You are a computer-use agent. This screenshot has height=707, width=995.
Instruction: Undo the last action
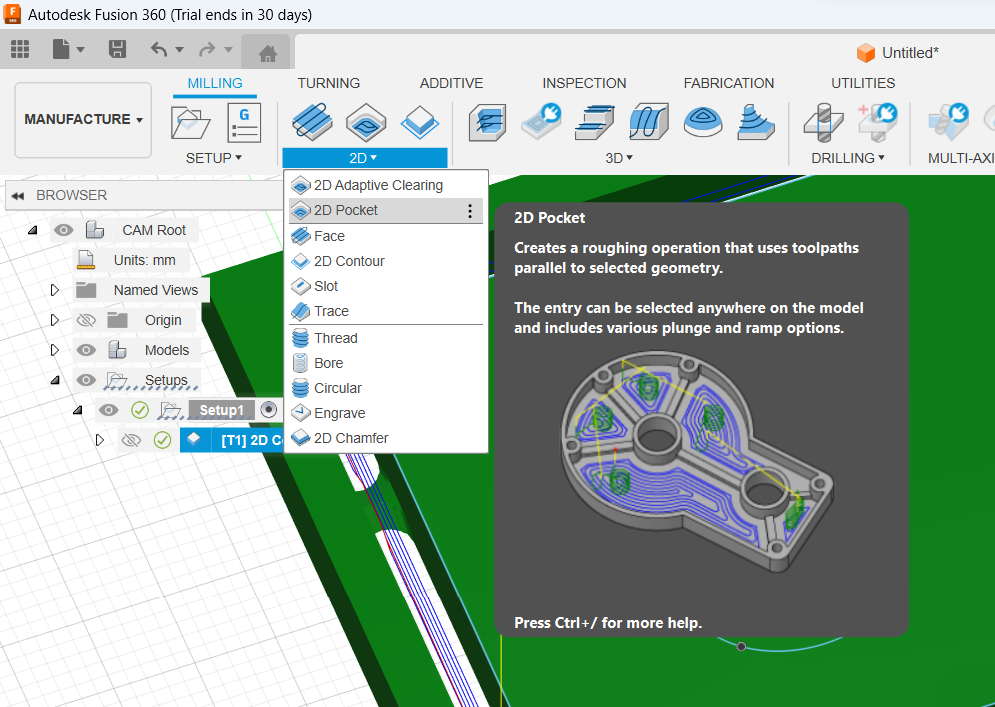coord(159,50)
